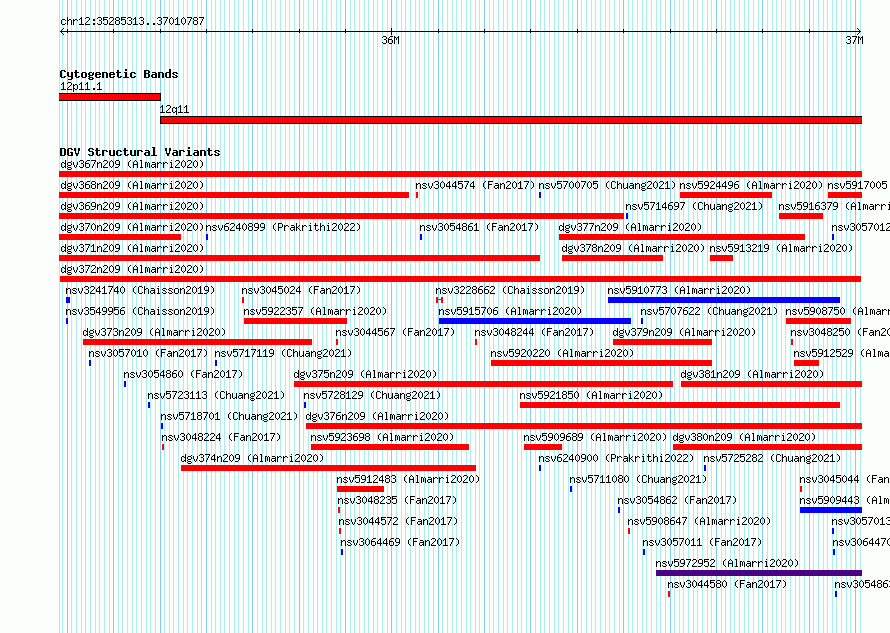Select nsv3048235 (Fan2017) label
The image size is (890, 633).
397,500
